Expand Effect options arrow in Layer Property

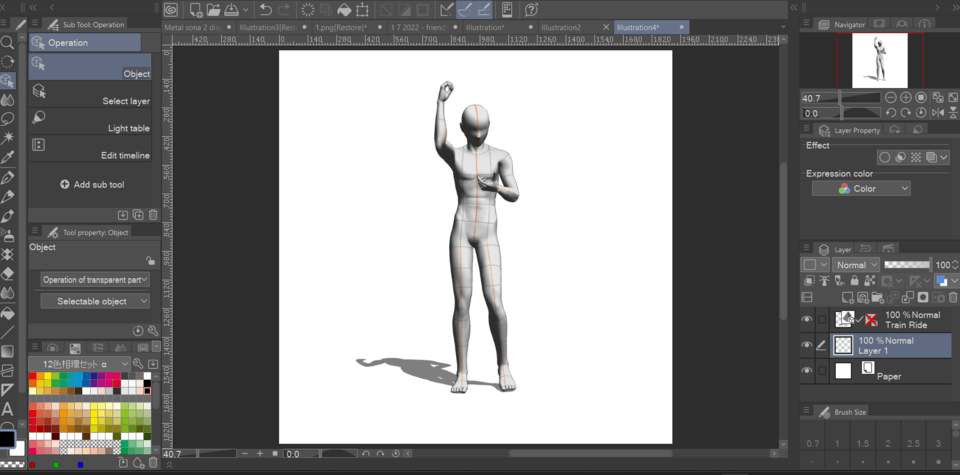943,157
